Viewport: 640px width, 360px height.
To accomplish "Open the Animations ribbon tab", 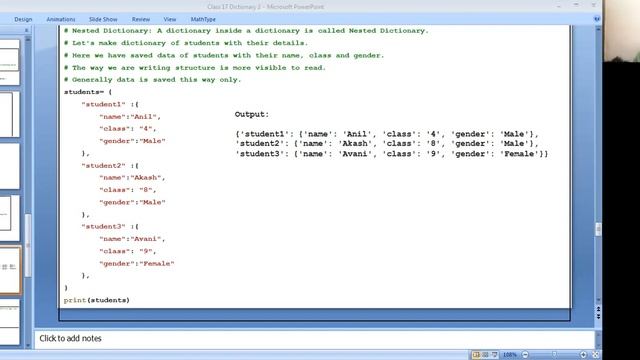I will (61, 19).
